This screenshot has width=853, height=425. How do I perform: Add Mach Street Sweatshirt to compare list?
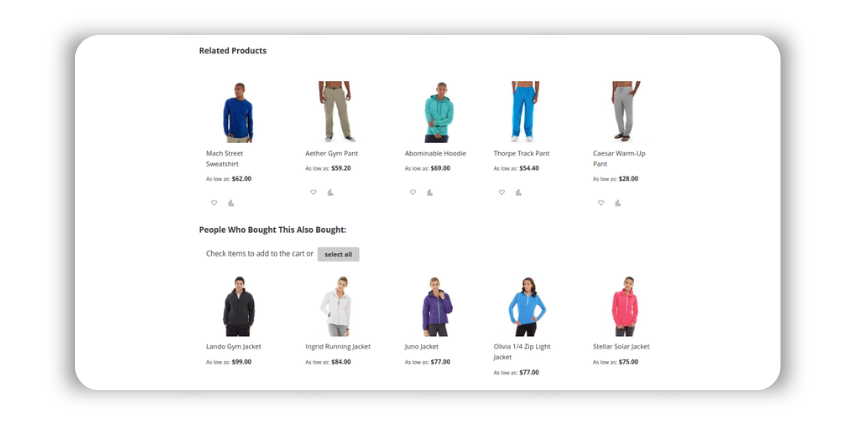click(x=231, y=202)
